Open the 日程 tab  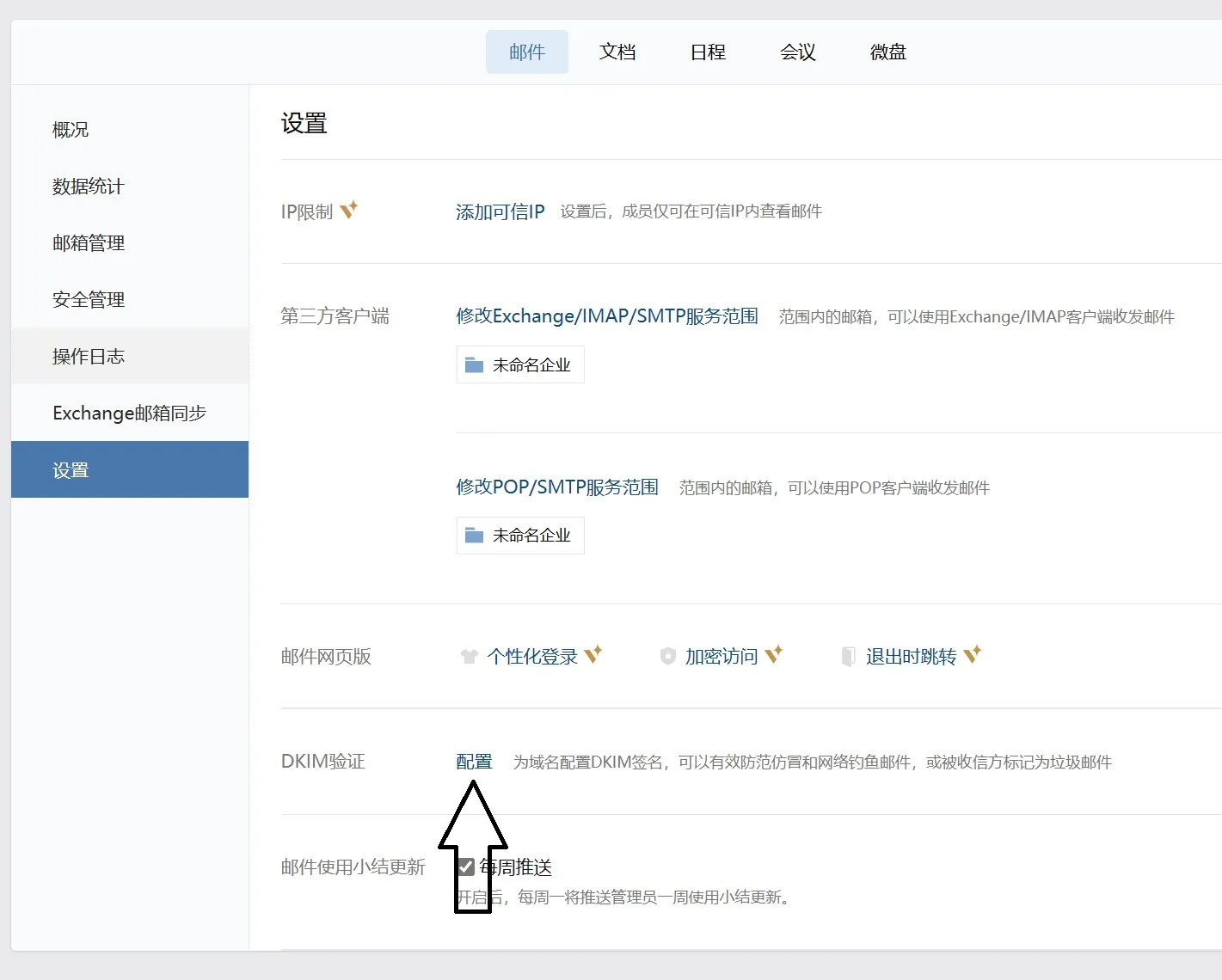point(708,52)
